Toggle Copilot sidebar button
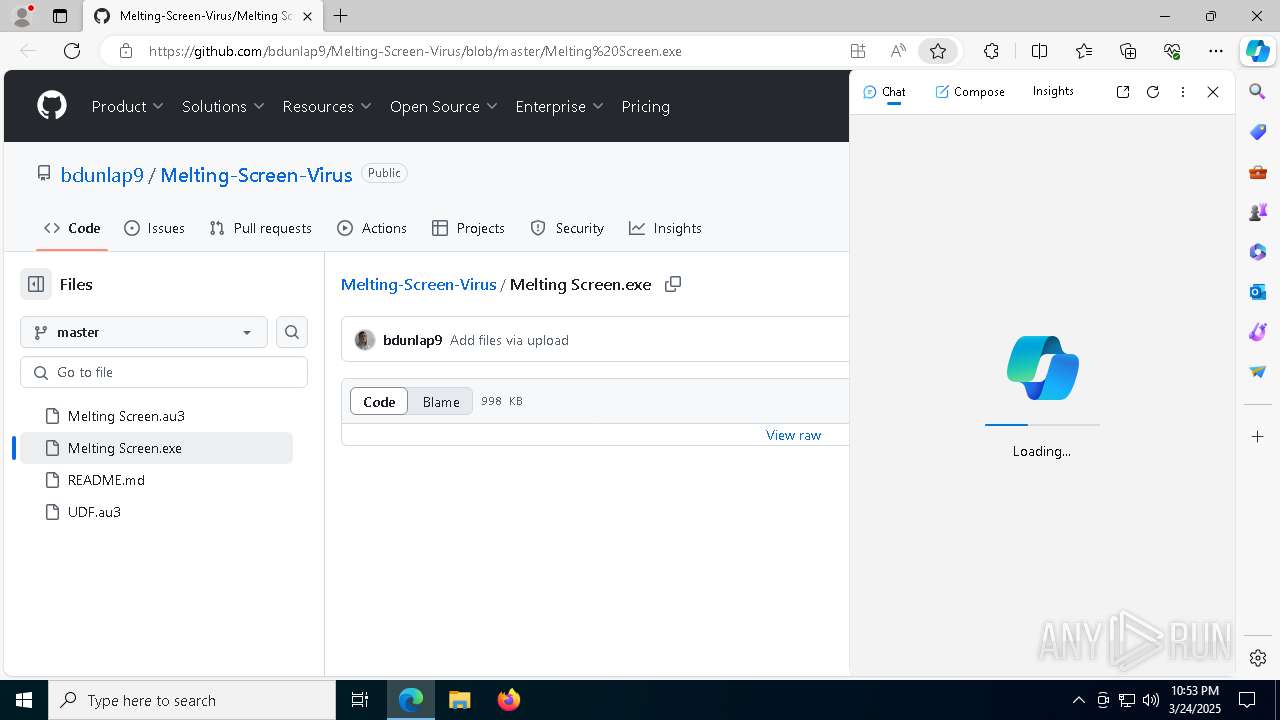The width and height of the screenshot is (1280, 720). [x=1257, y=51]
